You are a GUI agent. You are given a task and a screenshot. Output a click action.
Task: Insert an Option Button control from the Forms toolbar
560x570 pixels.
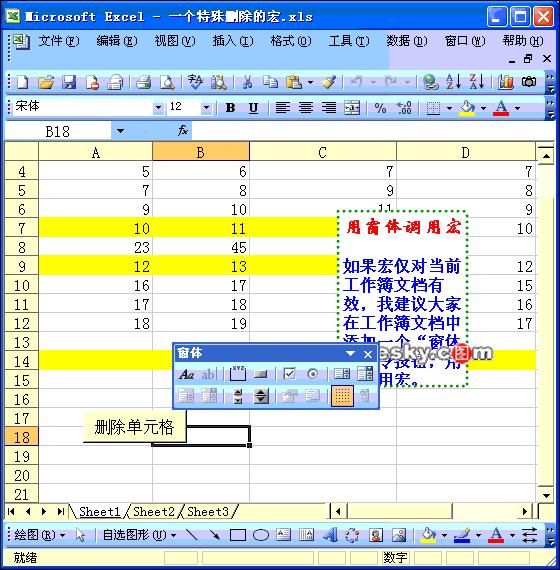coord(312,374)
